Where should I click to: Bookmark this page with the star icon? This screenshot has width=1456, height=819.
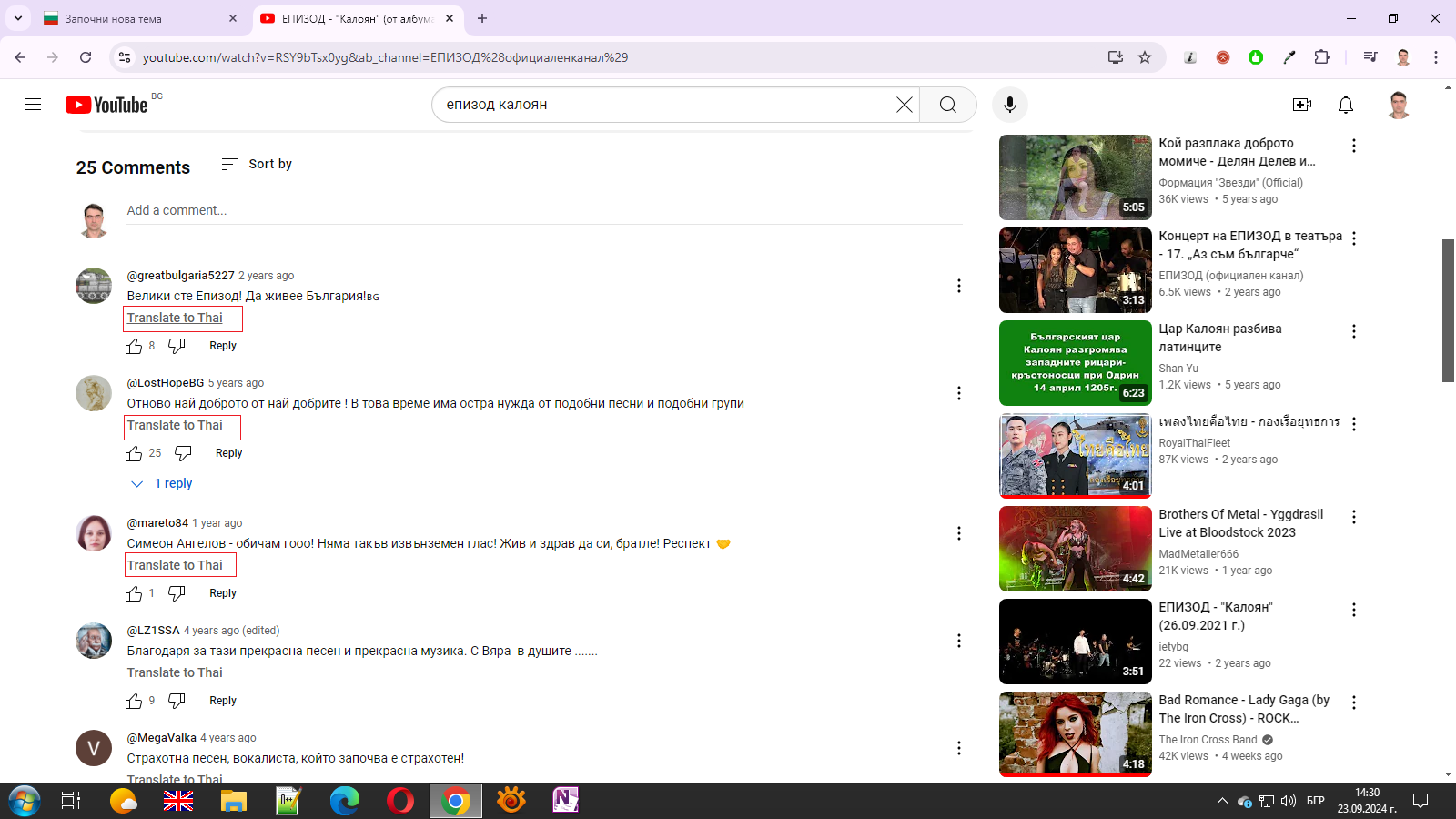1145,57
